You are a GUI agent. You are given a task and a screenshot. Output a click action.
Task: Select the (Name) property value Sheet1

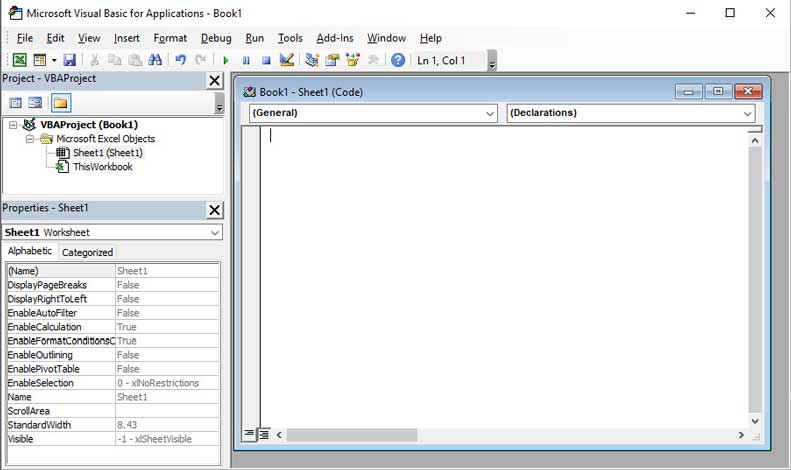[x=168, y=271]
